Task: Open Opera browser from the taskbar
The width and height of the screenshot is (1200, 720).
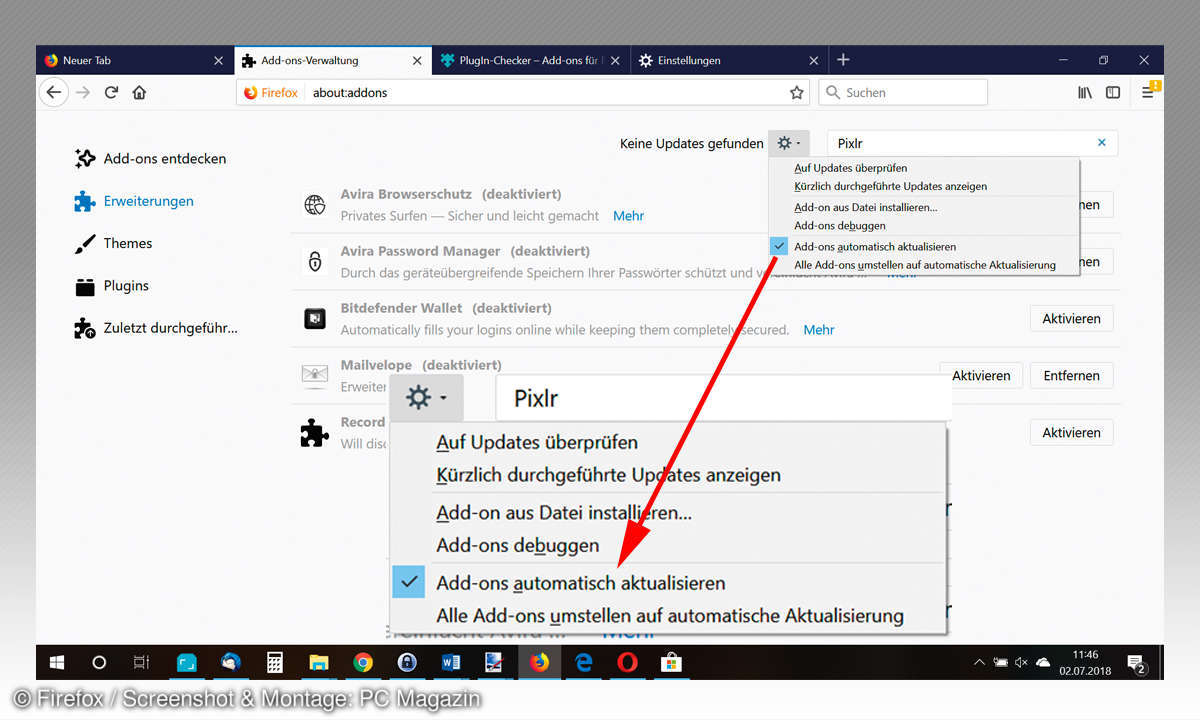Action: (x=627, y=662)
